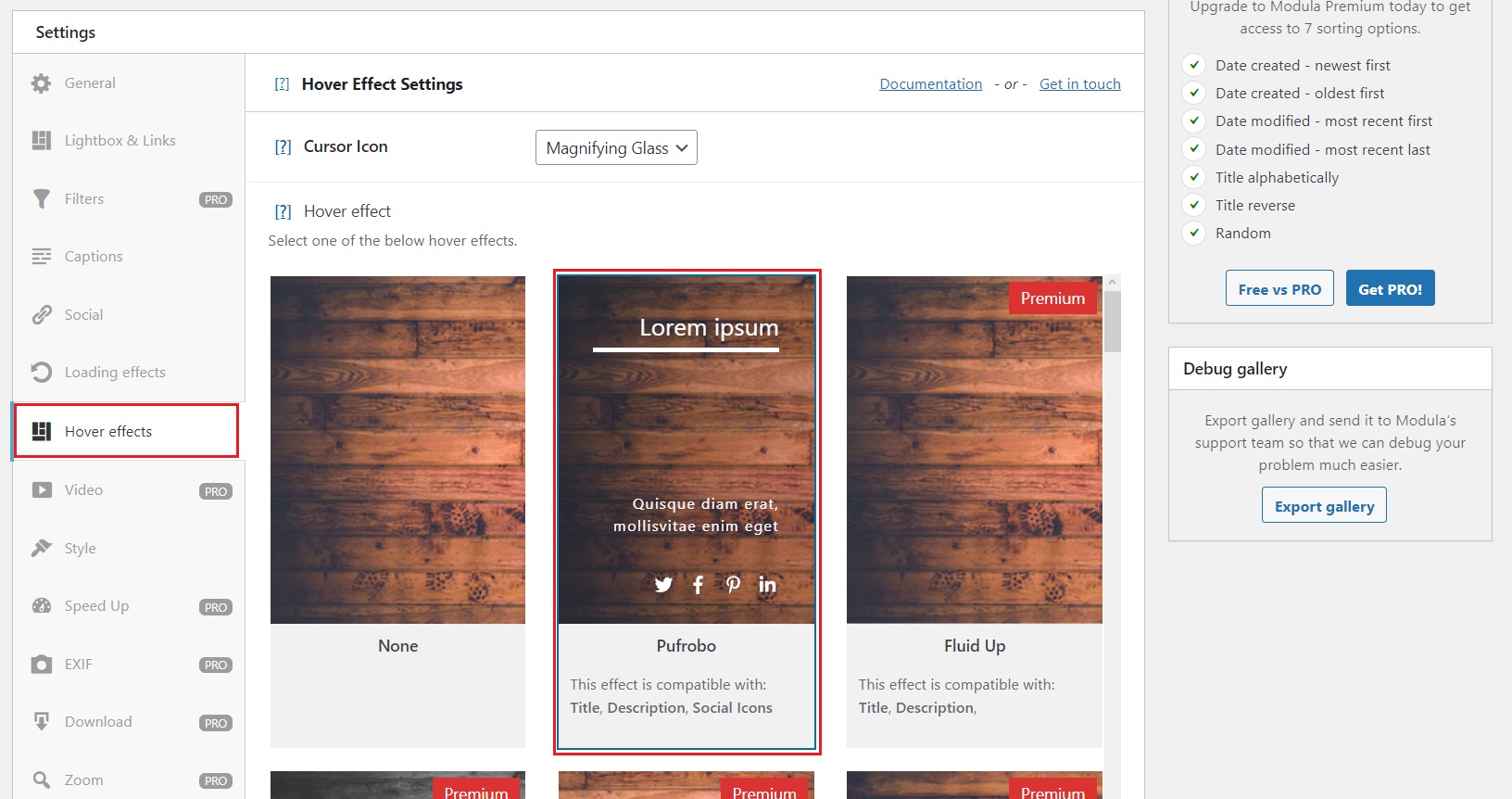Click the Social link icon

point(41,315)
